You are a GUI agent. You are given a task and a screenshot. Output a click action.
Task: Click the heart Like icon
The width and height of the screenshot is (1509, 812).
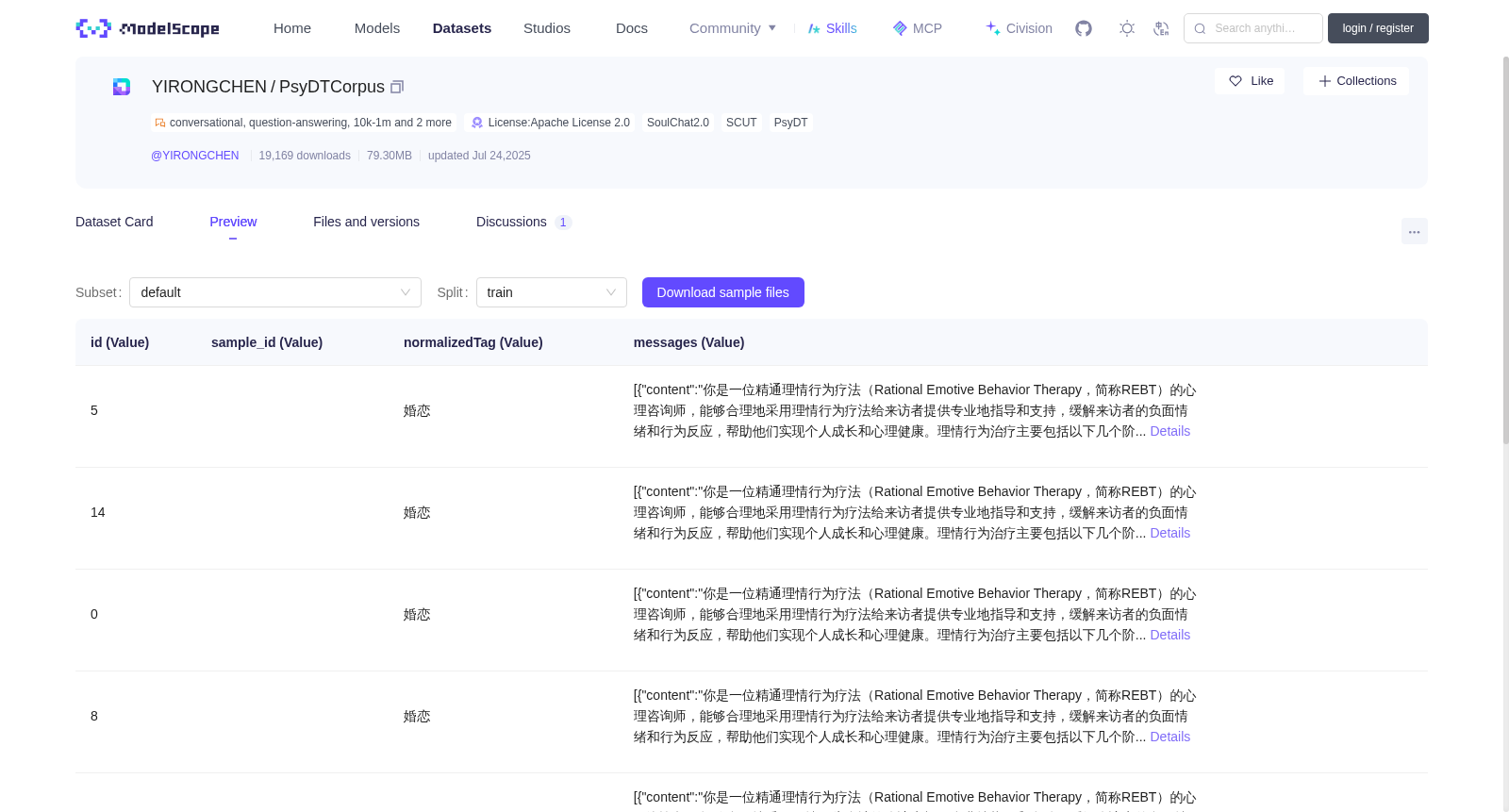(1235, 81)
